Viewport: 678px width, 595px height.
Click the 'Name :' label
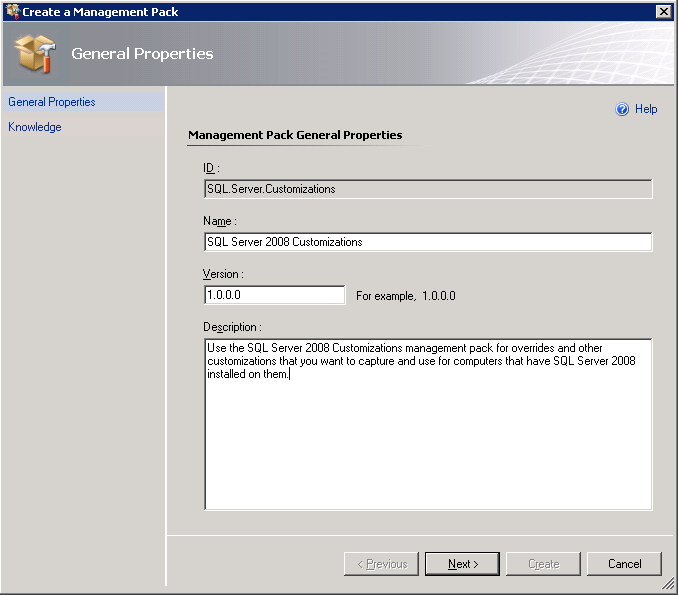tap(220, 221)
